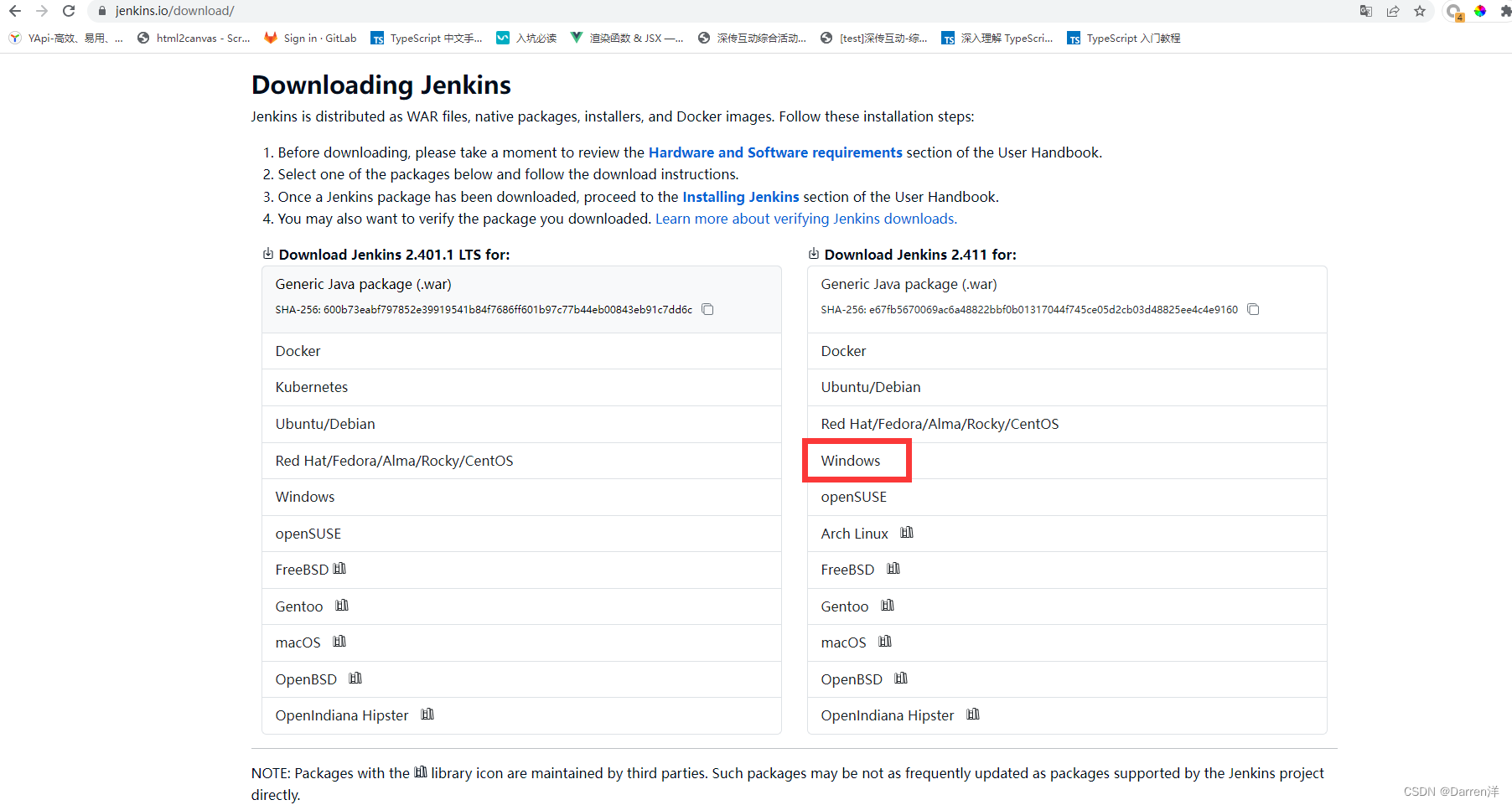Screen dimensions: 1512x805
Task: Select openSUSE in LTS column
Action: pos(521,534)
